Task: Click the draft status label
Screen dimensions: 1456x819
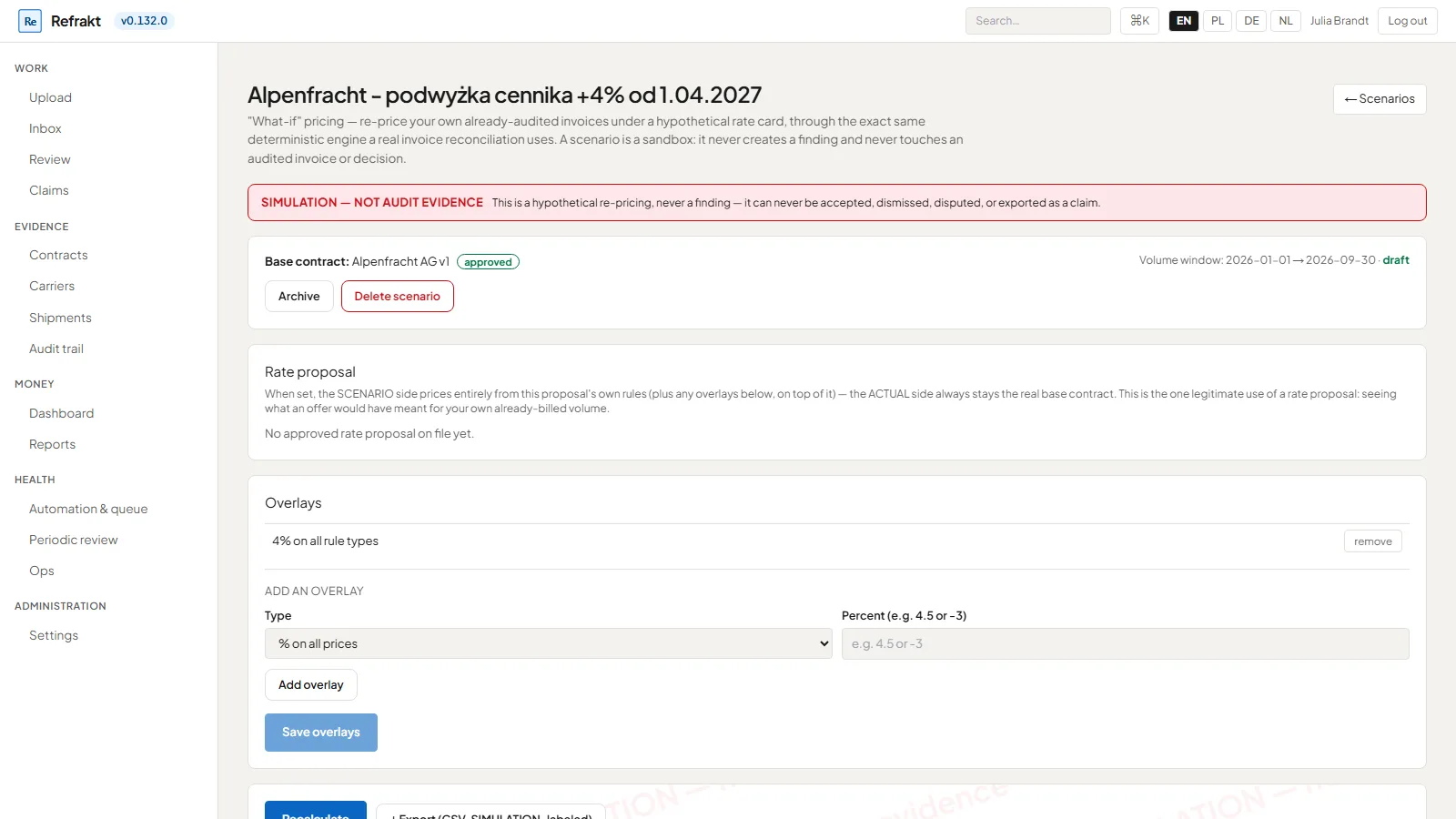Action: 1396,260
